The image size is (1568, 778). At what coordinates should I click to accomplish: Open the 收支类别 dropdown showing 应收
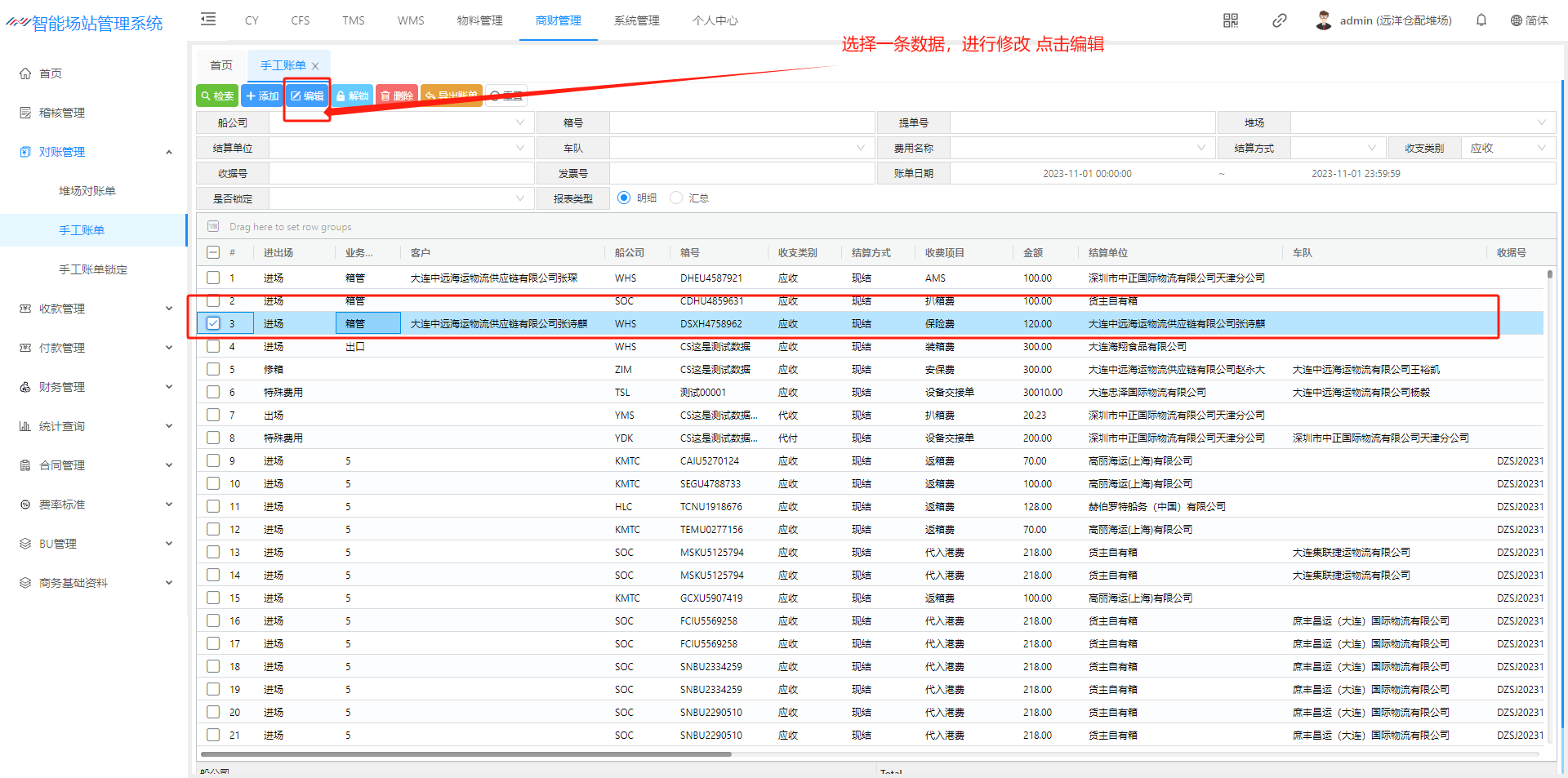pos(1508,148)
